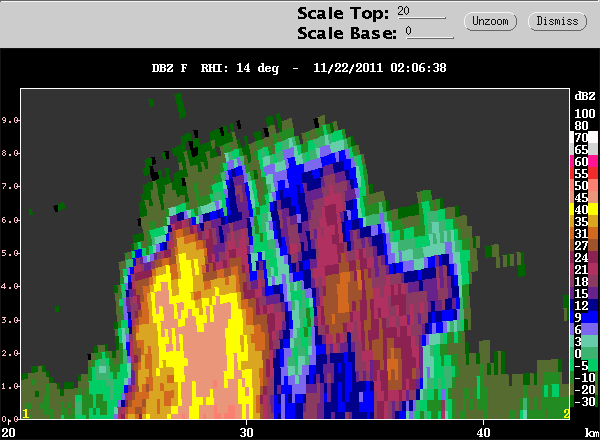
Task: Click the 35 dBZ gold legend entry
Action: click(584, 221)
